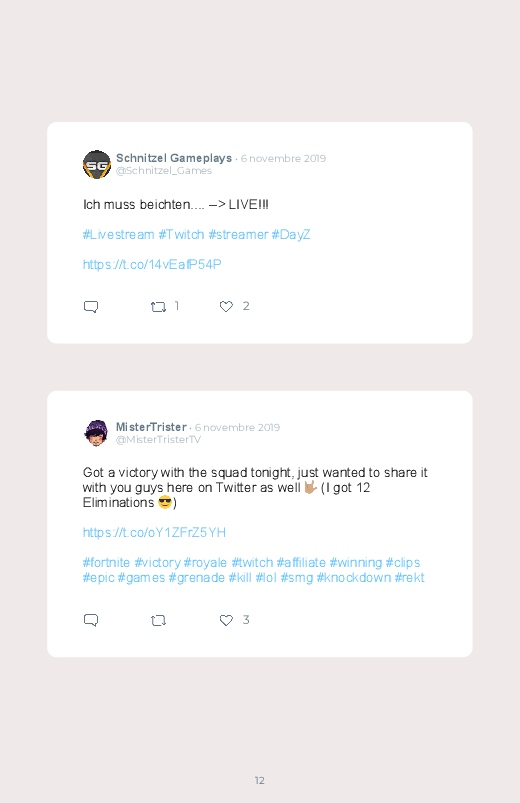Viewport: 520px width, 803px height.
Task: Click the #affiliate hashtag
Action: pos(301,562)
